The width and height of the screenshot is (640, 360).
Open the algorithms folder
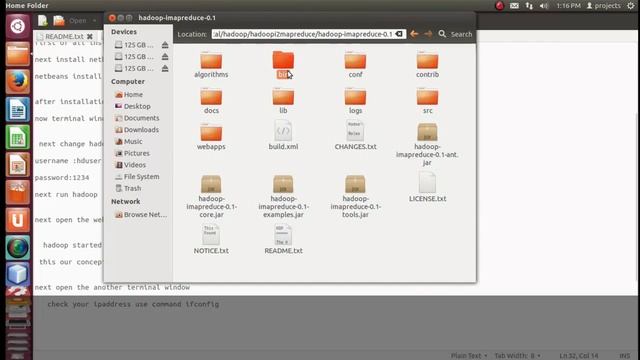tap(211, 64)
